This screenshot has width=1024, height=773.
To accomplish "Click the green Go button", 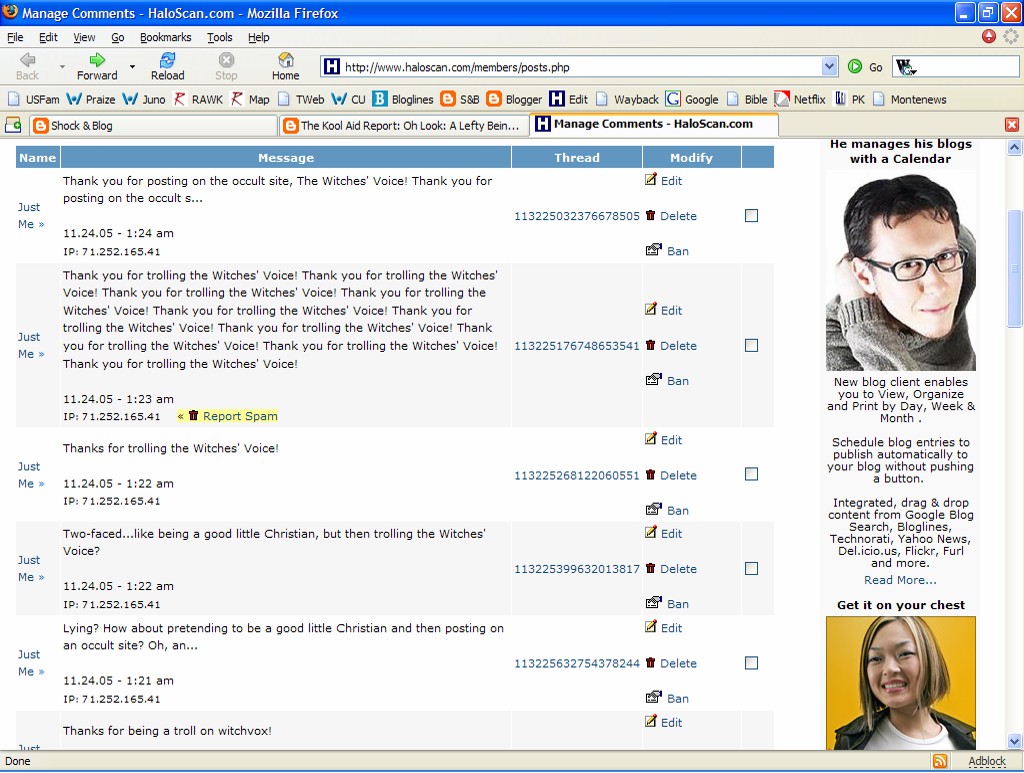I will coord(865,67).
